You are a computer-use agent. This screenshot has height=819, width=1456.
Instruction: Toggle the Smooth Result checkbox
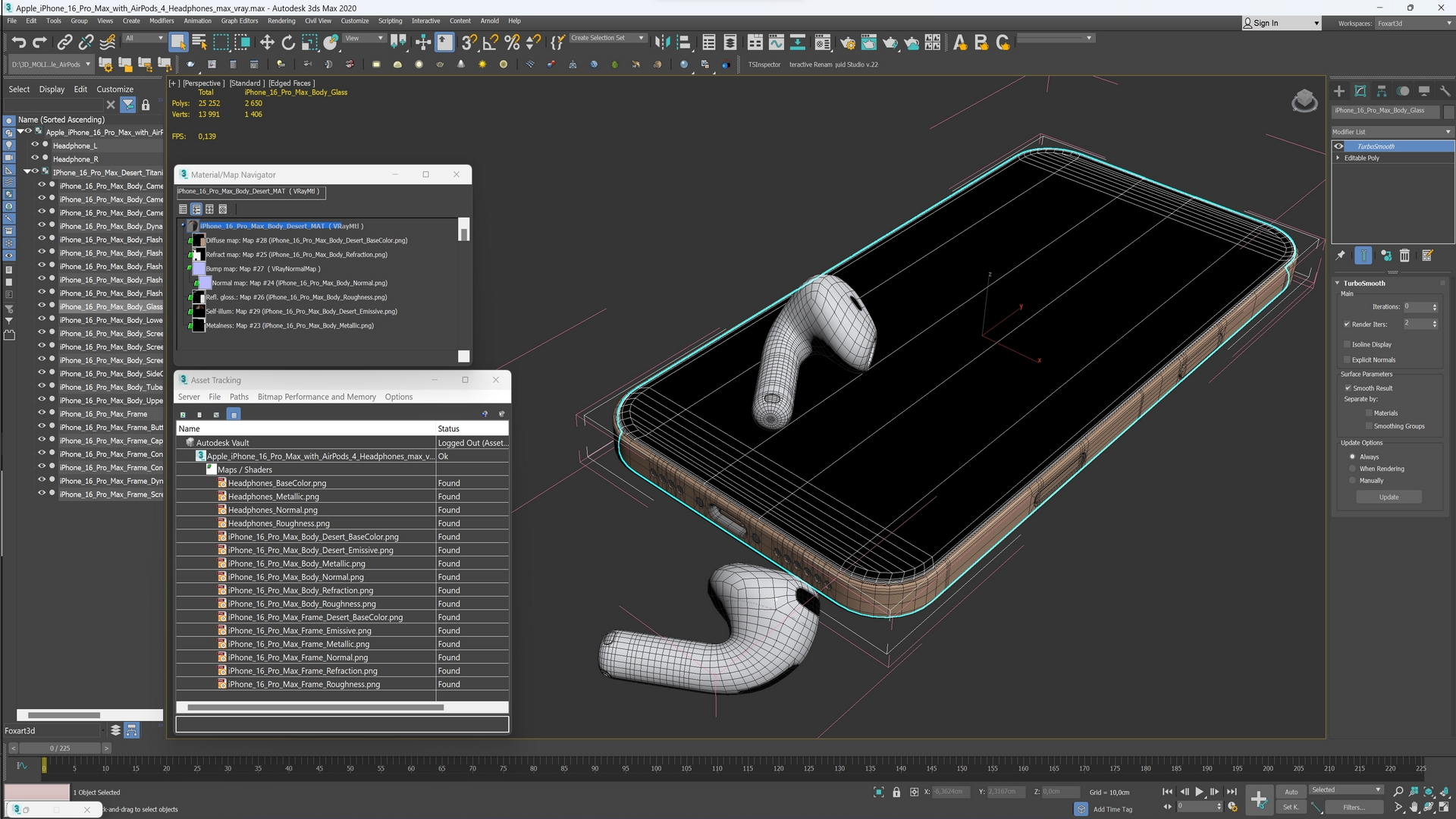[1348, 388]
